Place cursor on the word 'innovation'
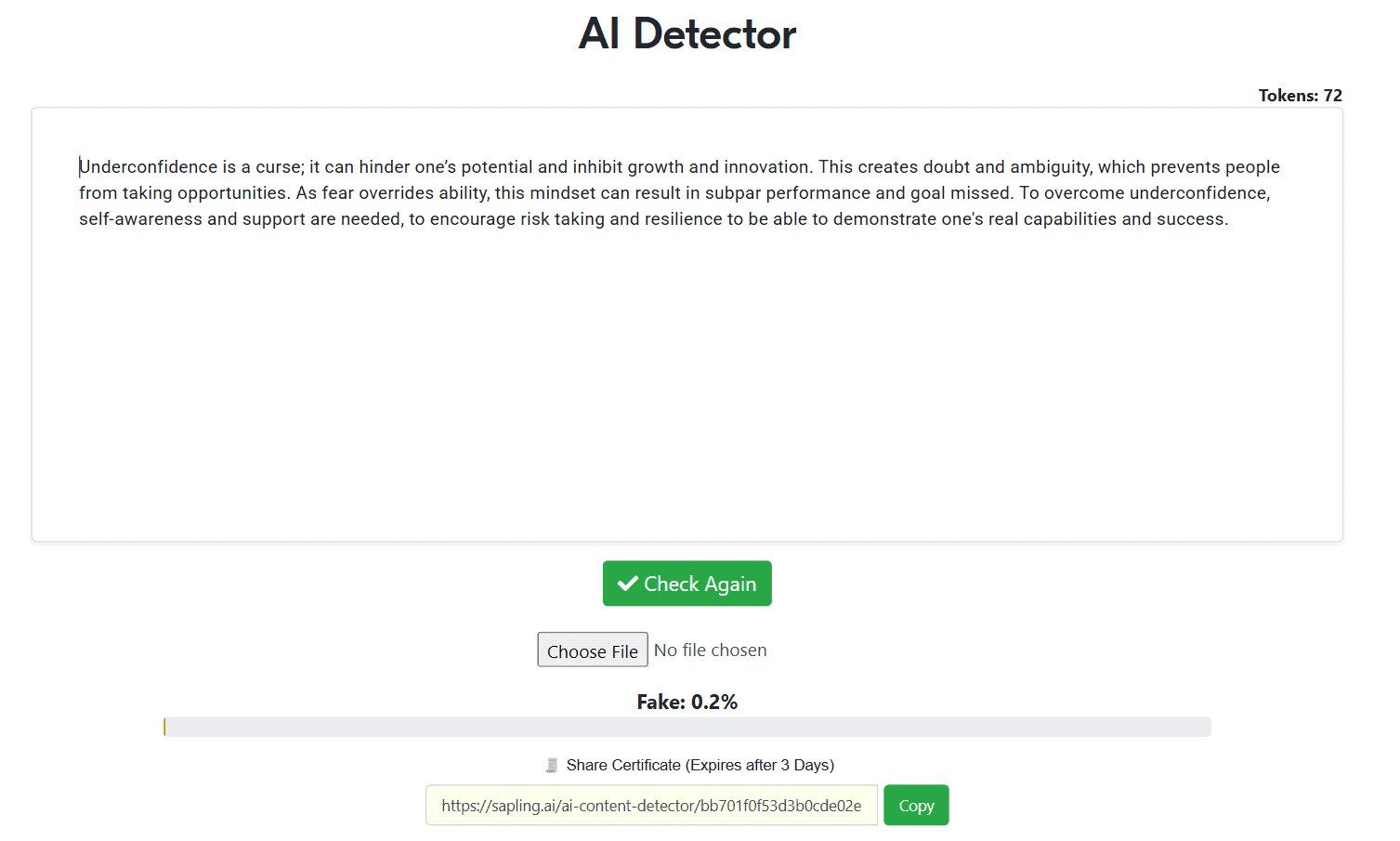 coord(766,167)
